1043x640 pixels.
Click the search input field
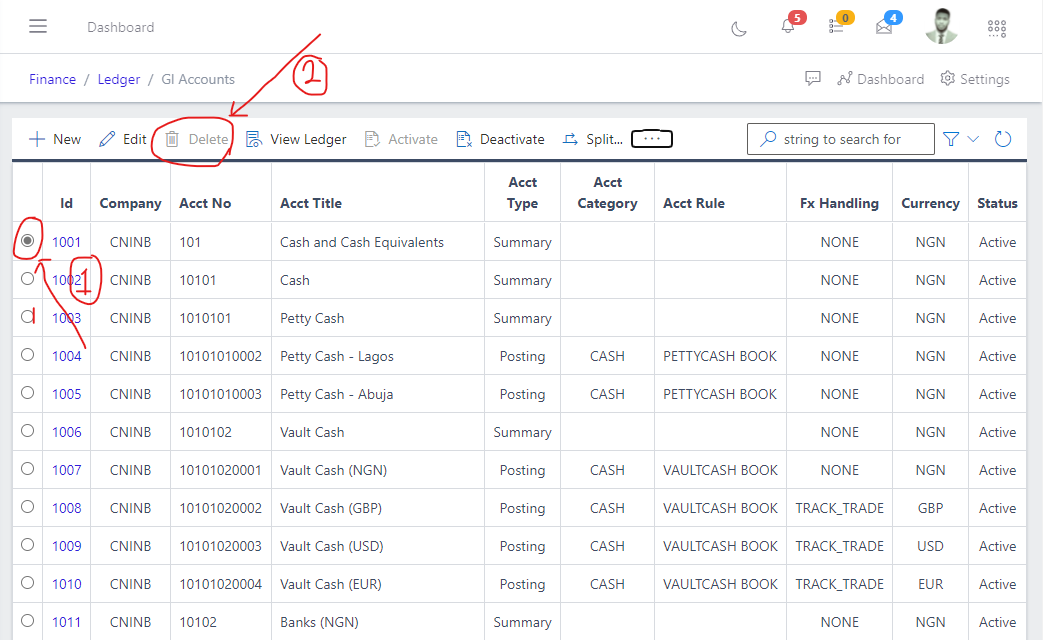coord(852,139)
